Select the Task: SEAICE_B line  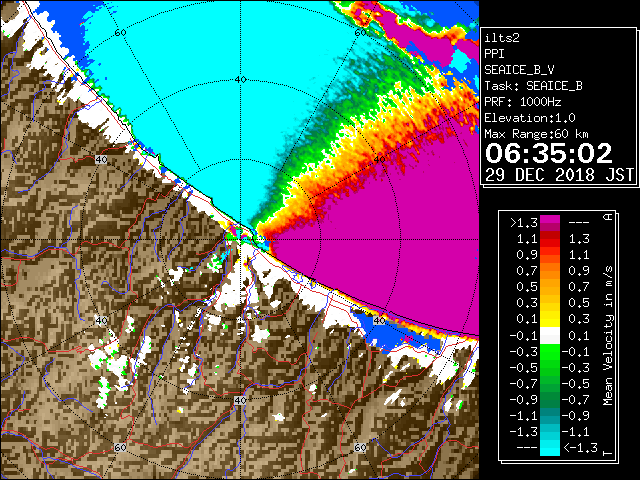click(533, 86)
